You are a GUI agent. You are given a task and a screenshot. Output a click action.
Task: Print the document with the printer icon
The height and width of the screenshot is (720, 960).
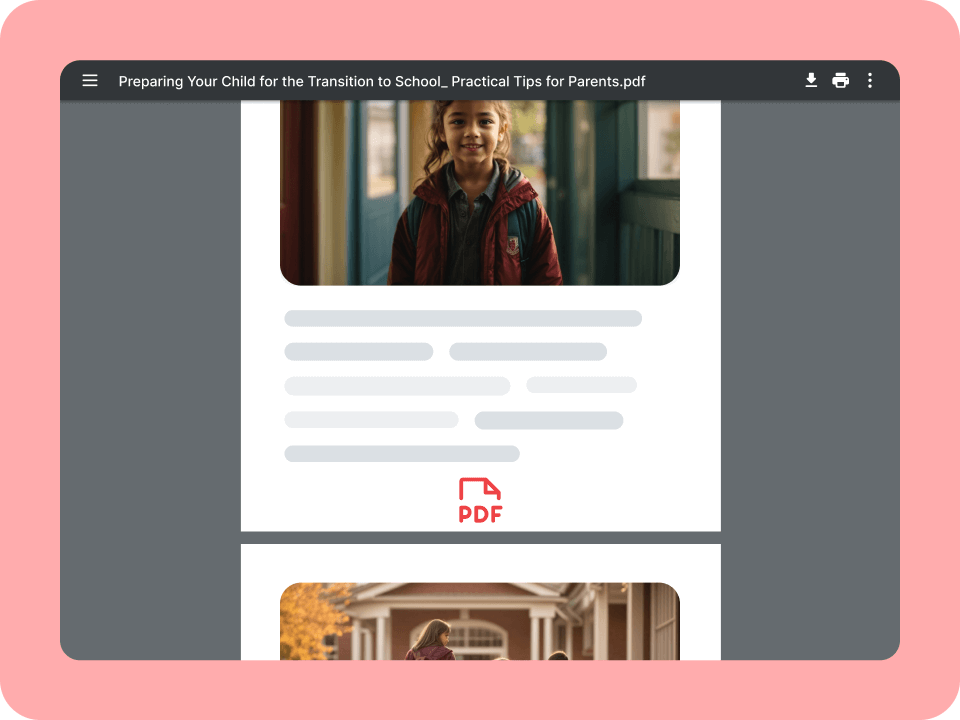click(841, 81)
